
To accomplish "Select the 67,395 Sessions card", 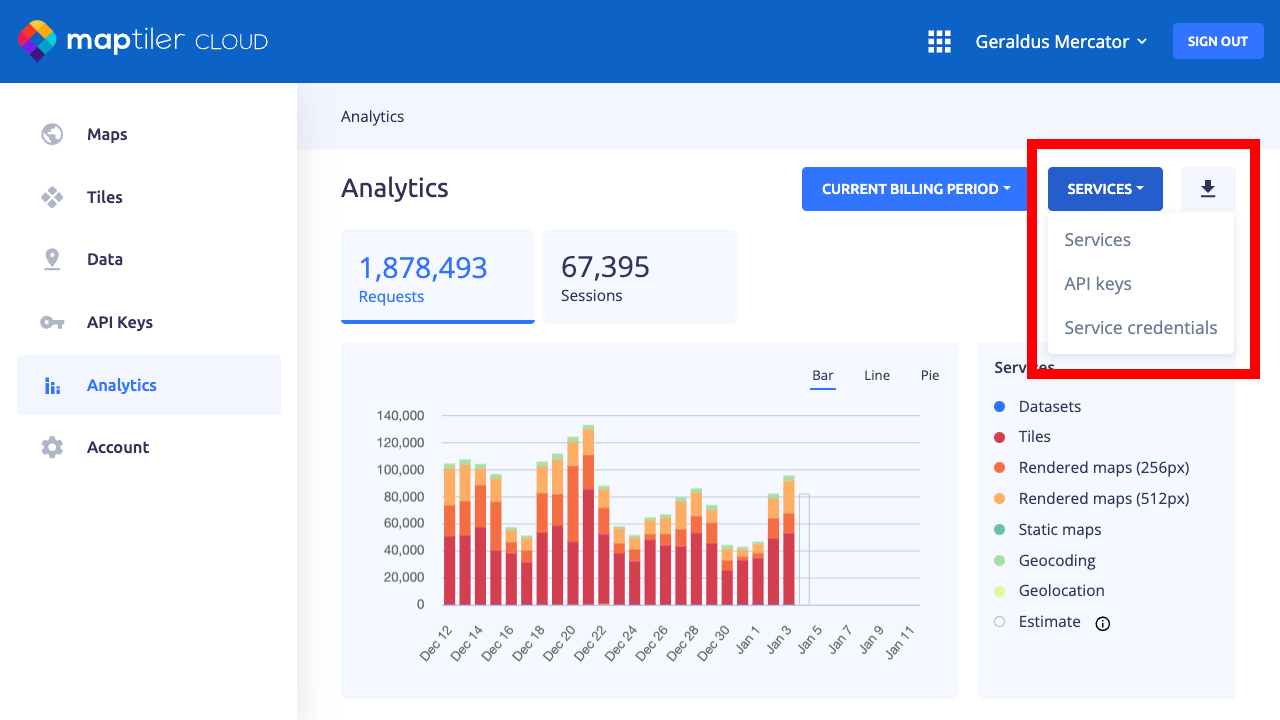I will (x=639, y=277).
